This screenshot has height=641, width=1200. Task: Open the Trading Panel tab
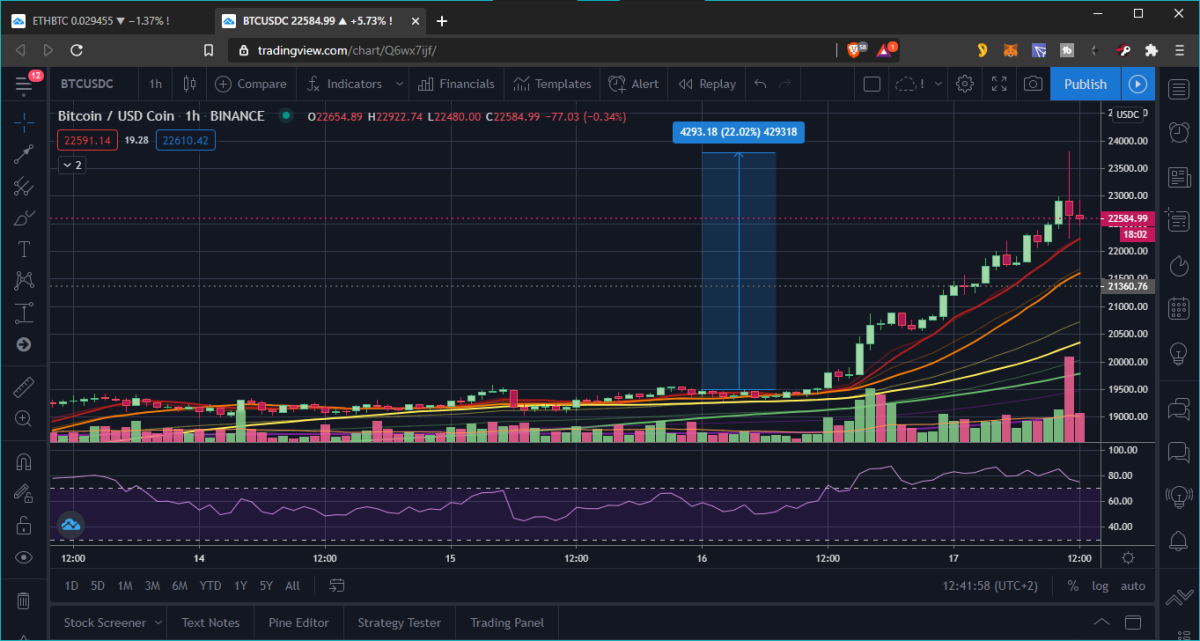[507, 622]
